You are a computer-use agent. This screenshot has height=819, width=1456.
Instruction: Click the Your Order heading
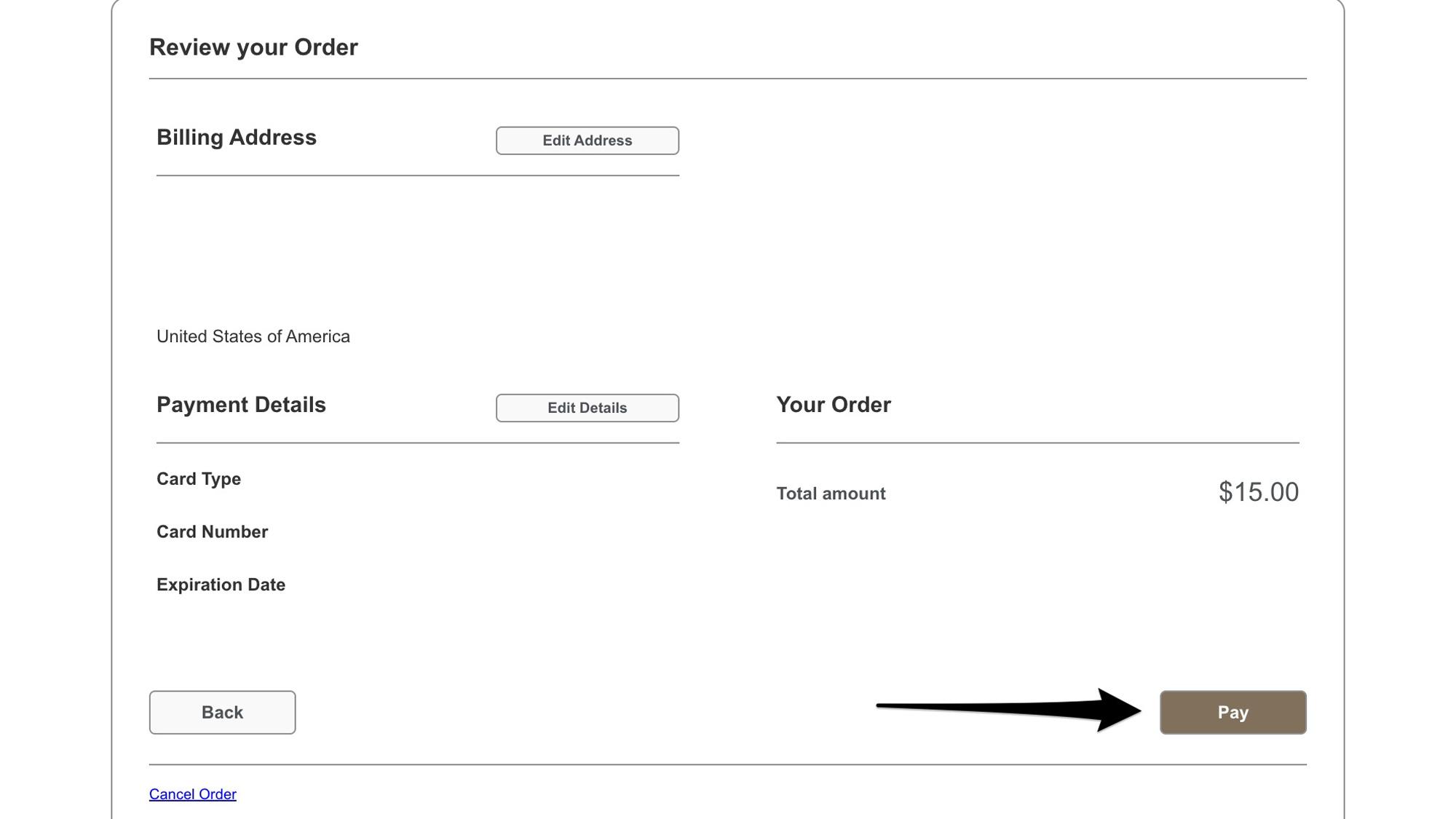point(833,405)
